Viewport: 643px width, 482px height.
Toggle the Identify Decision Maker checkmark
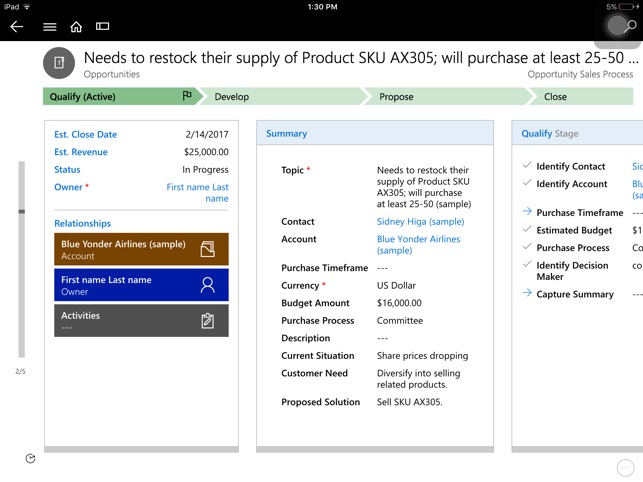527,265
